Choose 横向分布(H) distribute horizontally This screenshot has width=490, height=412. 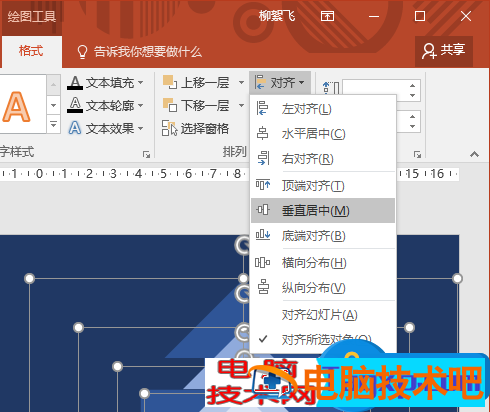[323, 263]
